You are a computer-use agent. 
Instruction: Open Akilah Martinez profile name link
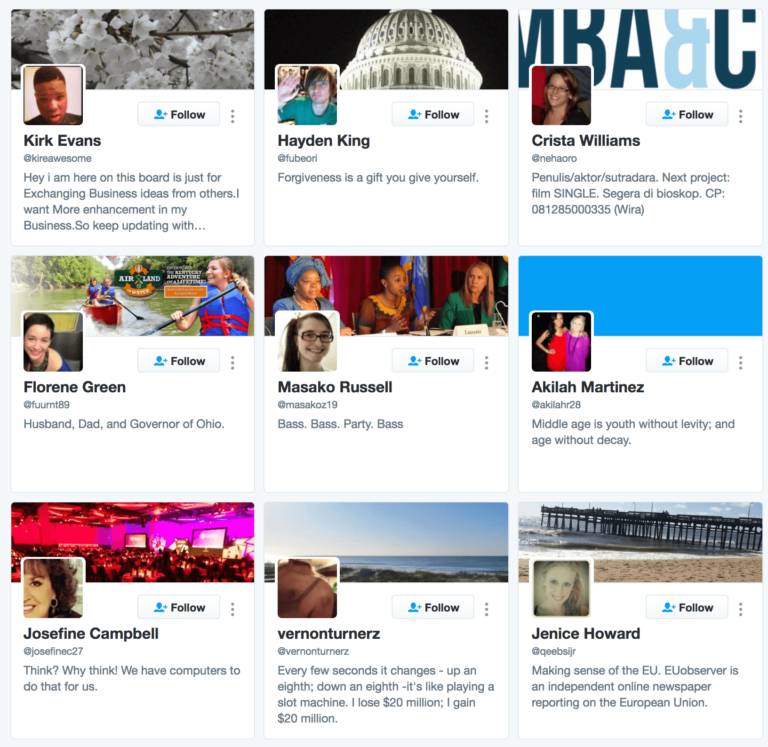[588, 387]
